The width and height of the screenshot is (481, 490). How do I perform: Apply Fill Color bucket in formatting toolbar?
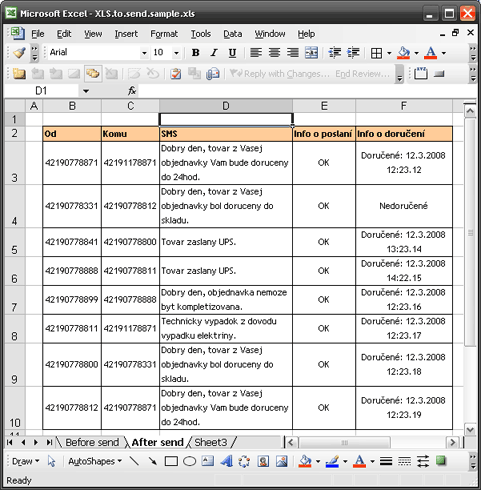click(x=404, y=53)
